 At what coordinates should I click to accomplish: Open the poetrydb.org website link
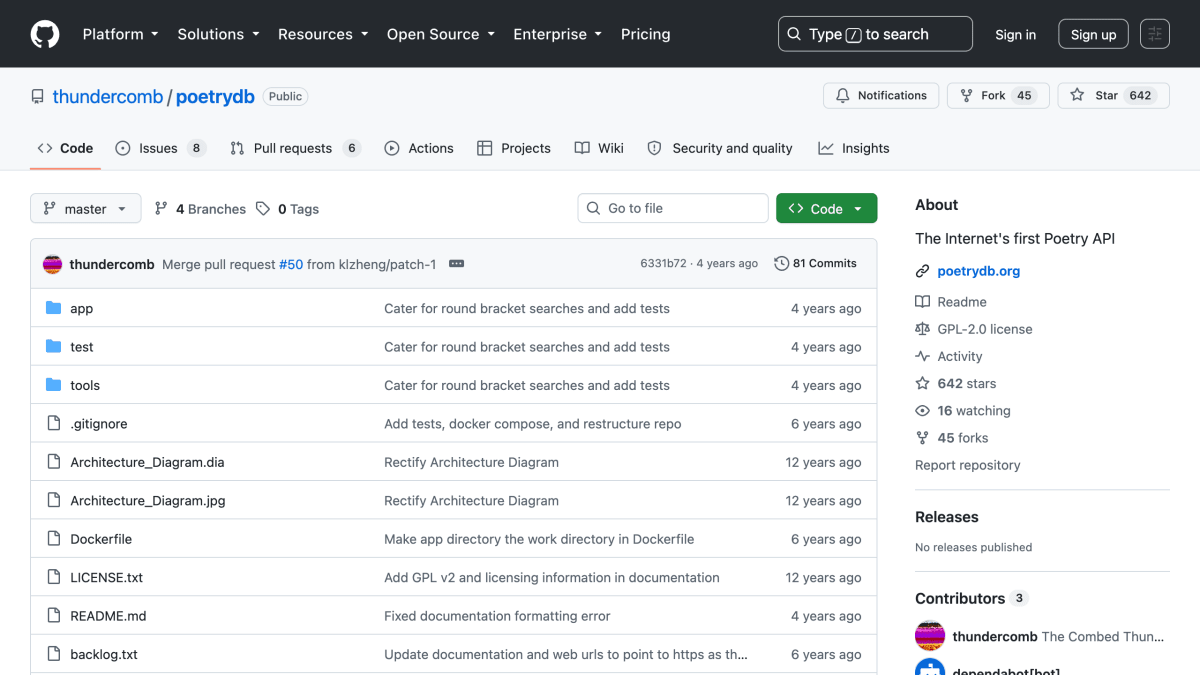point(979,271)
